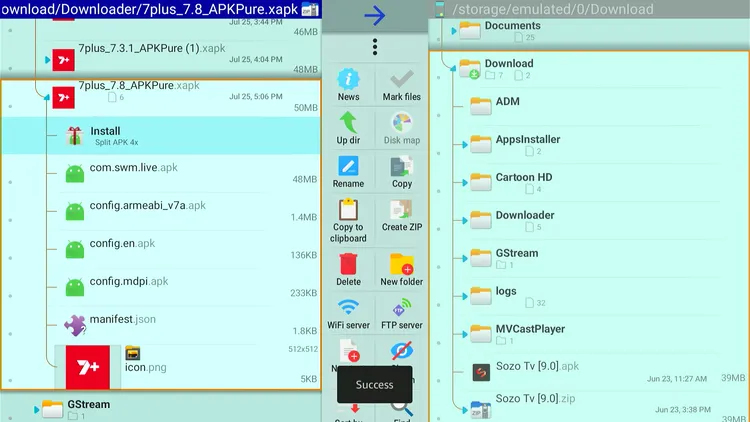Open the icon.png thumbnail
750x422 pixels.
(x=88, y=367)
